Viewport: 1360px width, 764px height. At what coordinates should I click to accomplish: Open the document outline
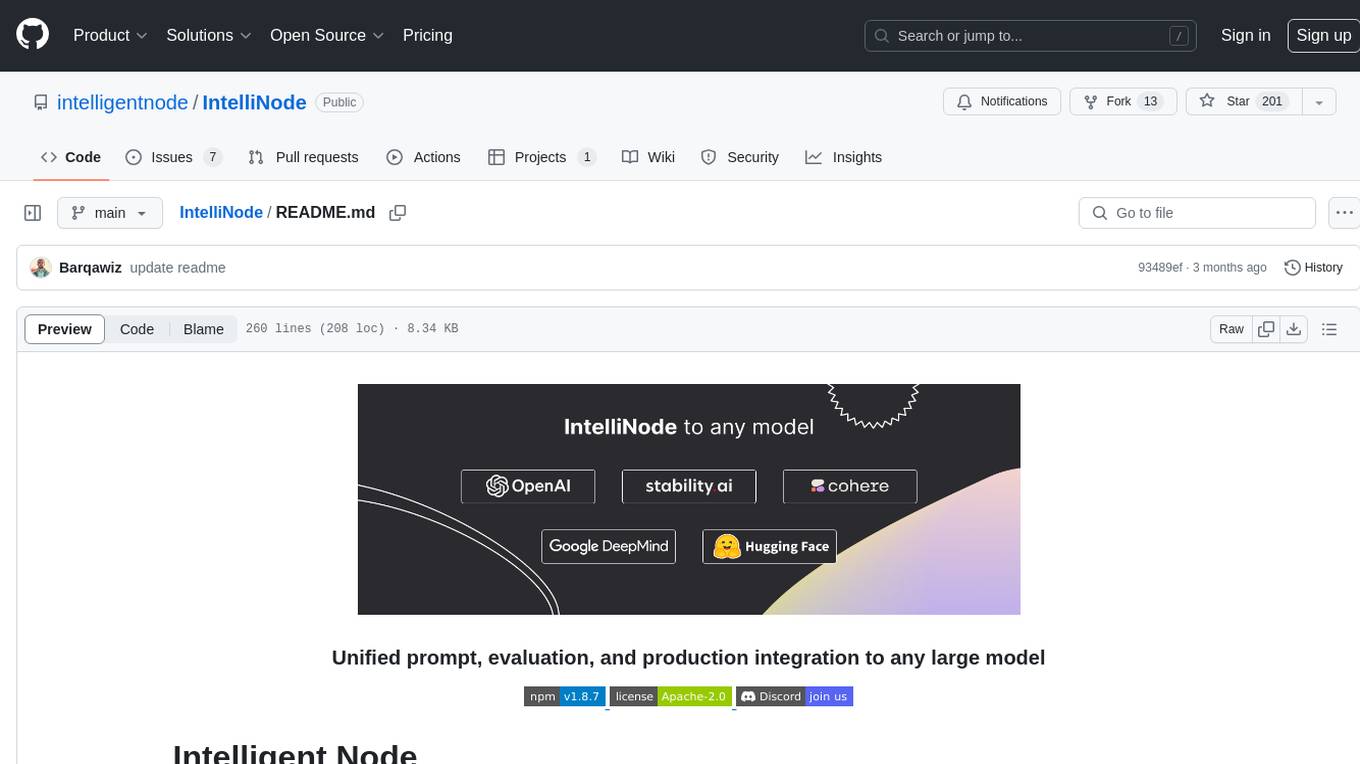click(1329, 329)
